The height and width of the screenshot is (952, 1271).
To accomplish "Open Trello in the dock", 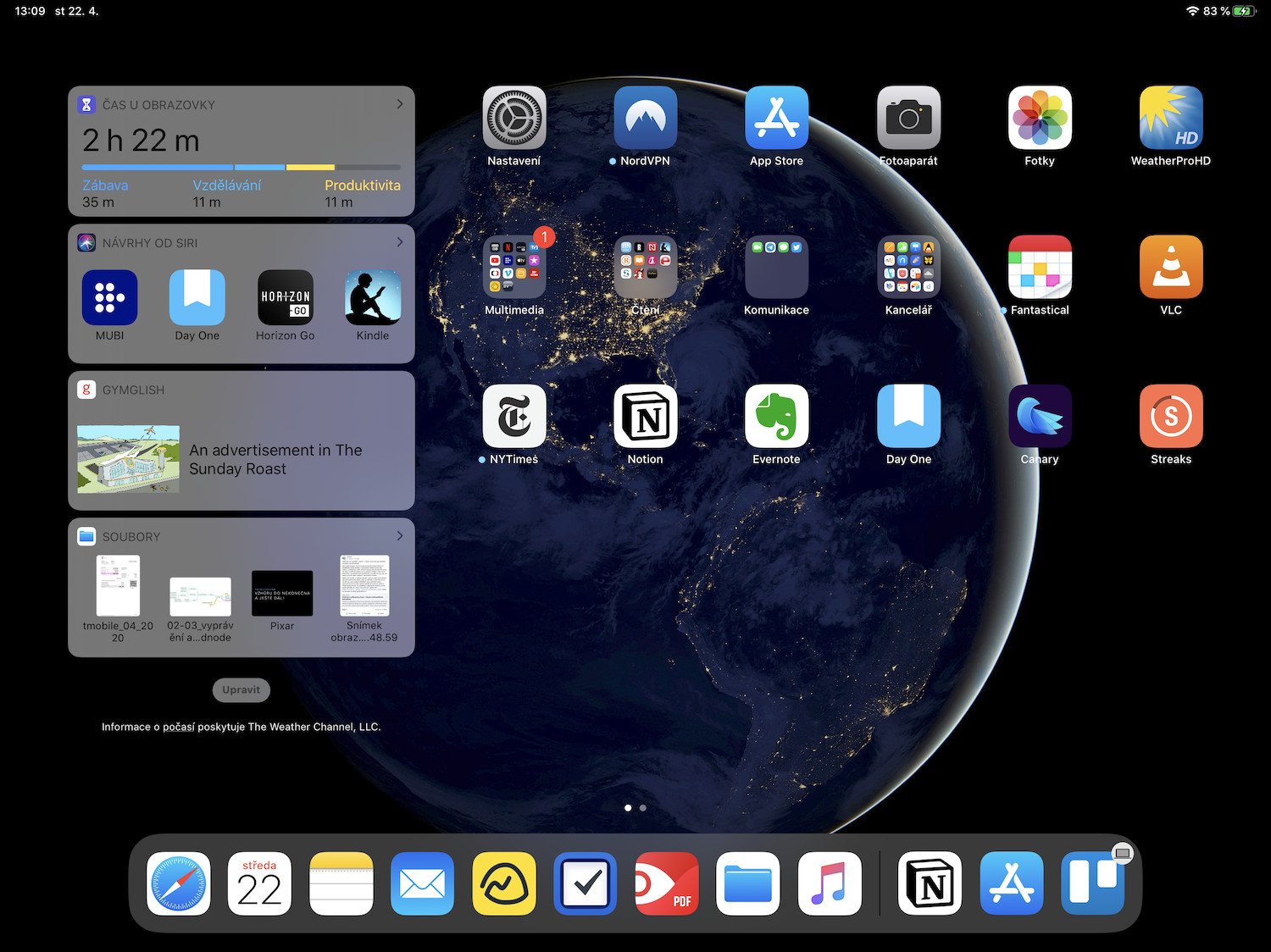I will pos(1093,883).
